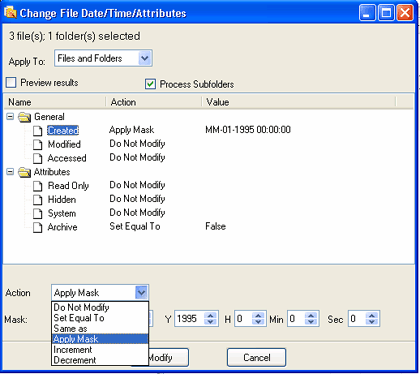
Task: Click Do Not Modify in Modified row
Action: 137,144
